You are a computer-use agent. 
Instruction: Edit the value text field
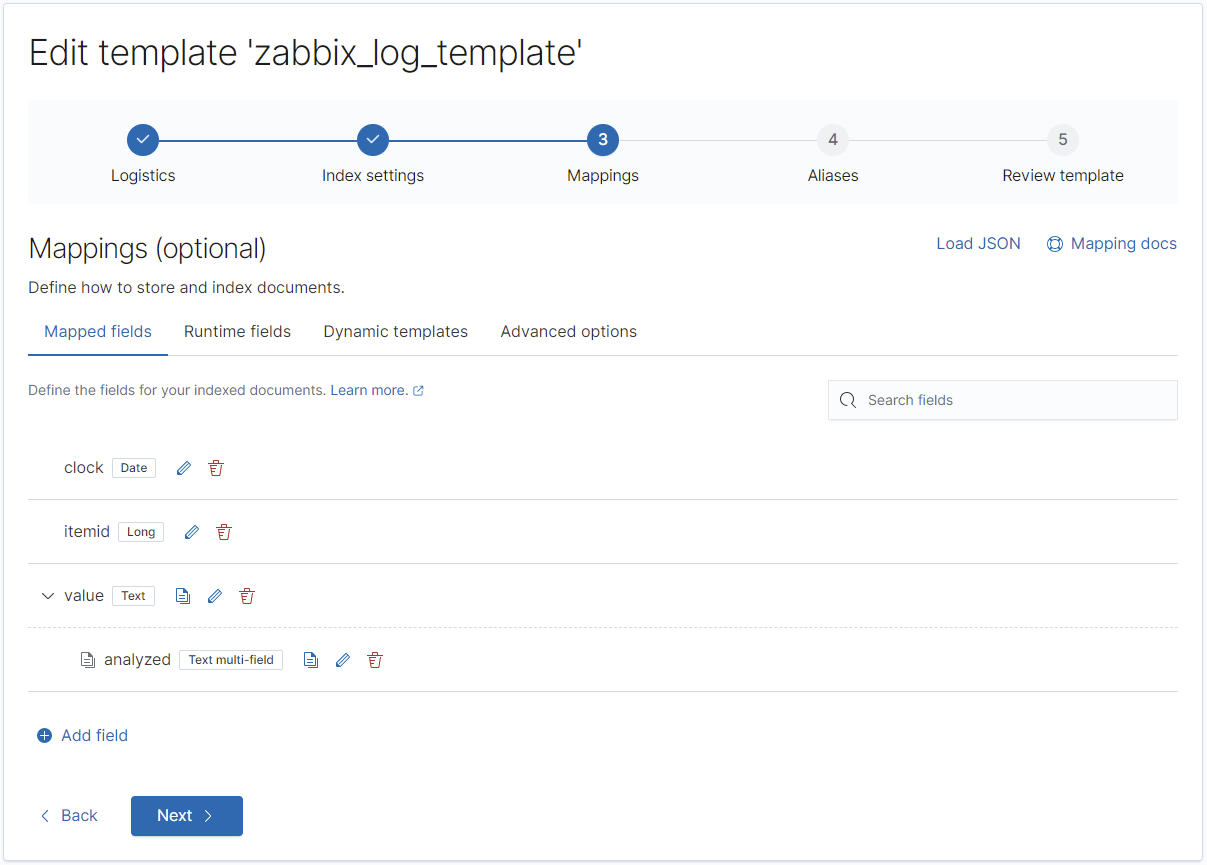[x=214, y=596]
